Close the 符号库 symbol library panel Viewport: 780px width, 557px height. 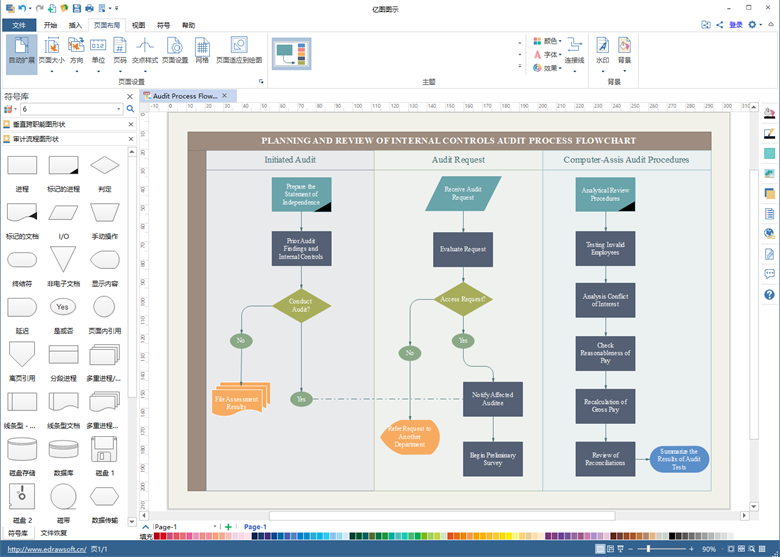[x=130, y=96]
